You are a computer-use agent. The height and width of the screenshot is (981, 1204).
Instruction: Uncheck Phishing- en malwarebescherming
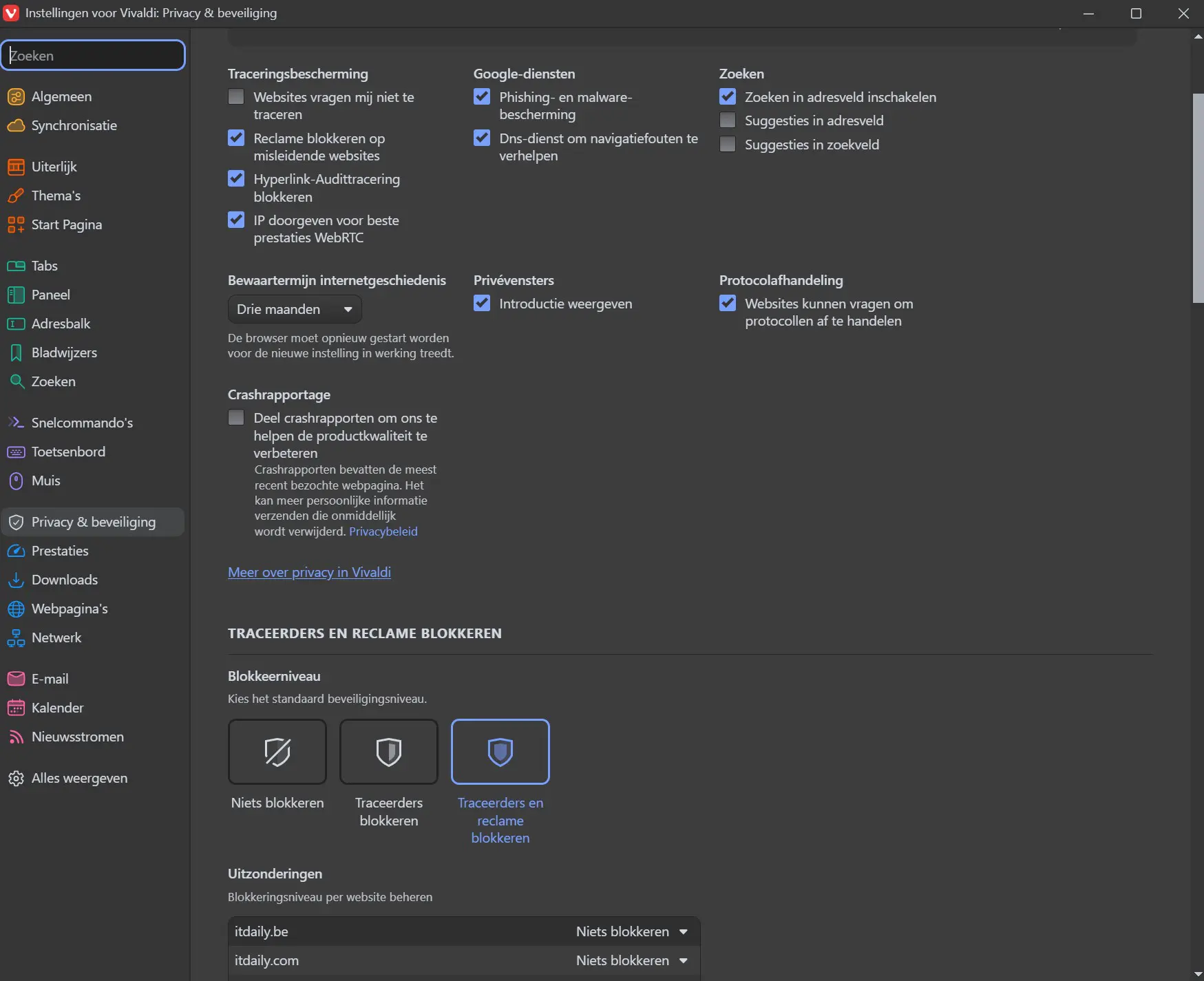click(482, 96)
